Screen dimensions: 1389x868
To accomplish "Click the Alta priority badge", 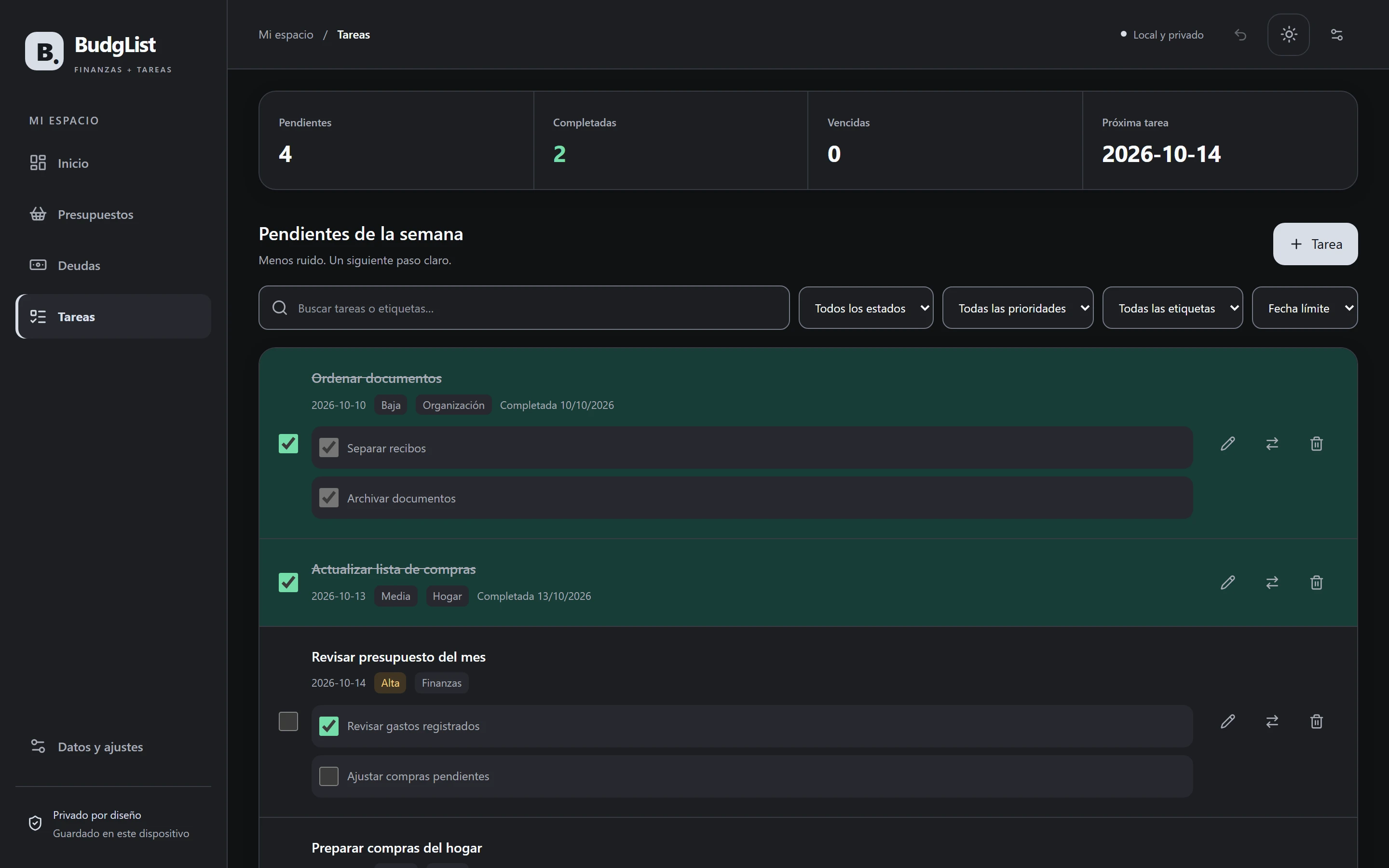I will click(390, 683).
